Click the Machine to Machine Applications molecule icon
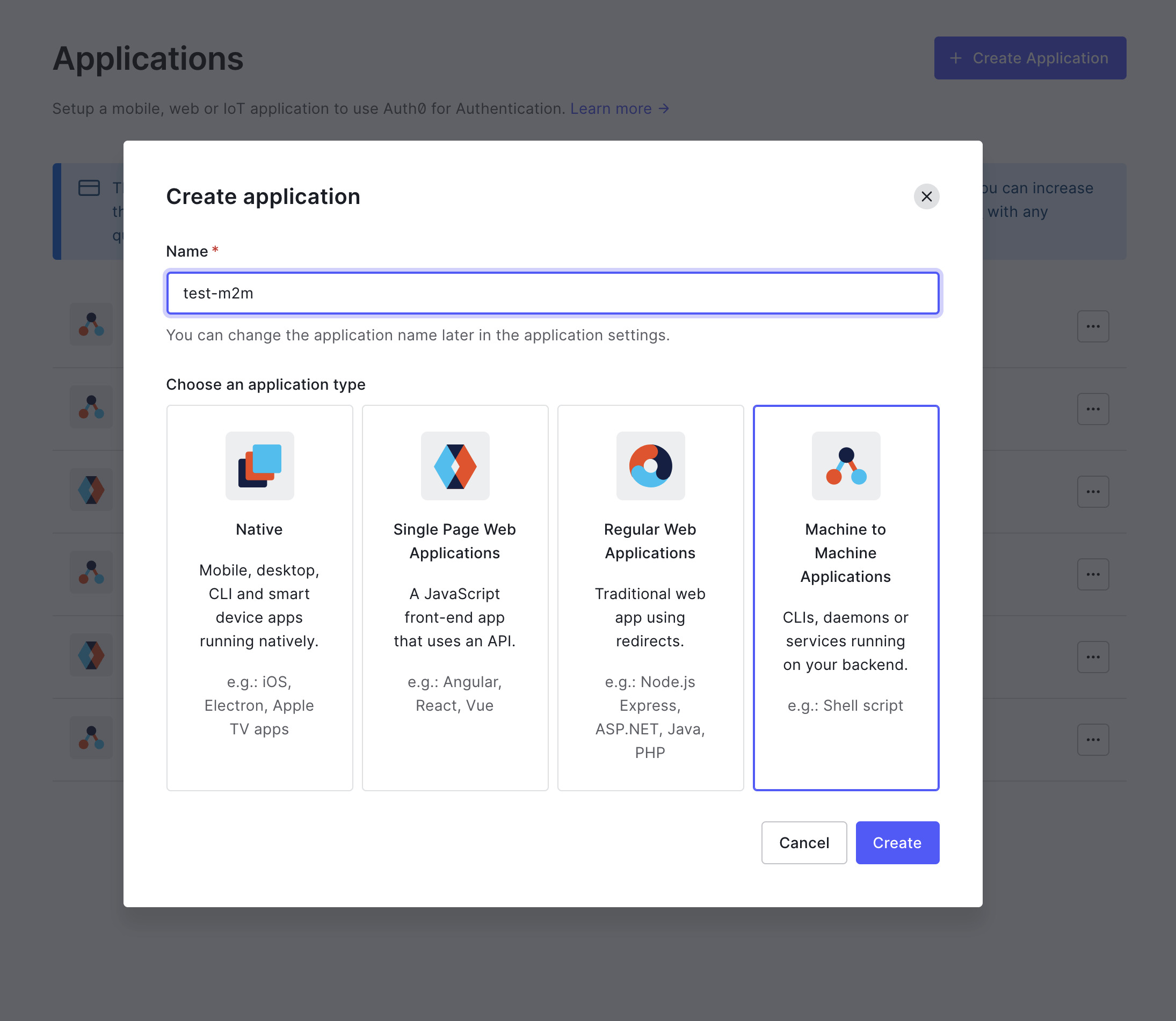 tap(845, 466)
